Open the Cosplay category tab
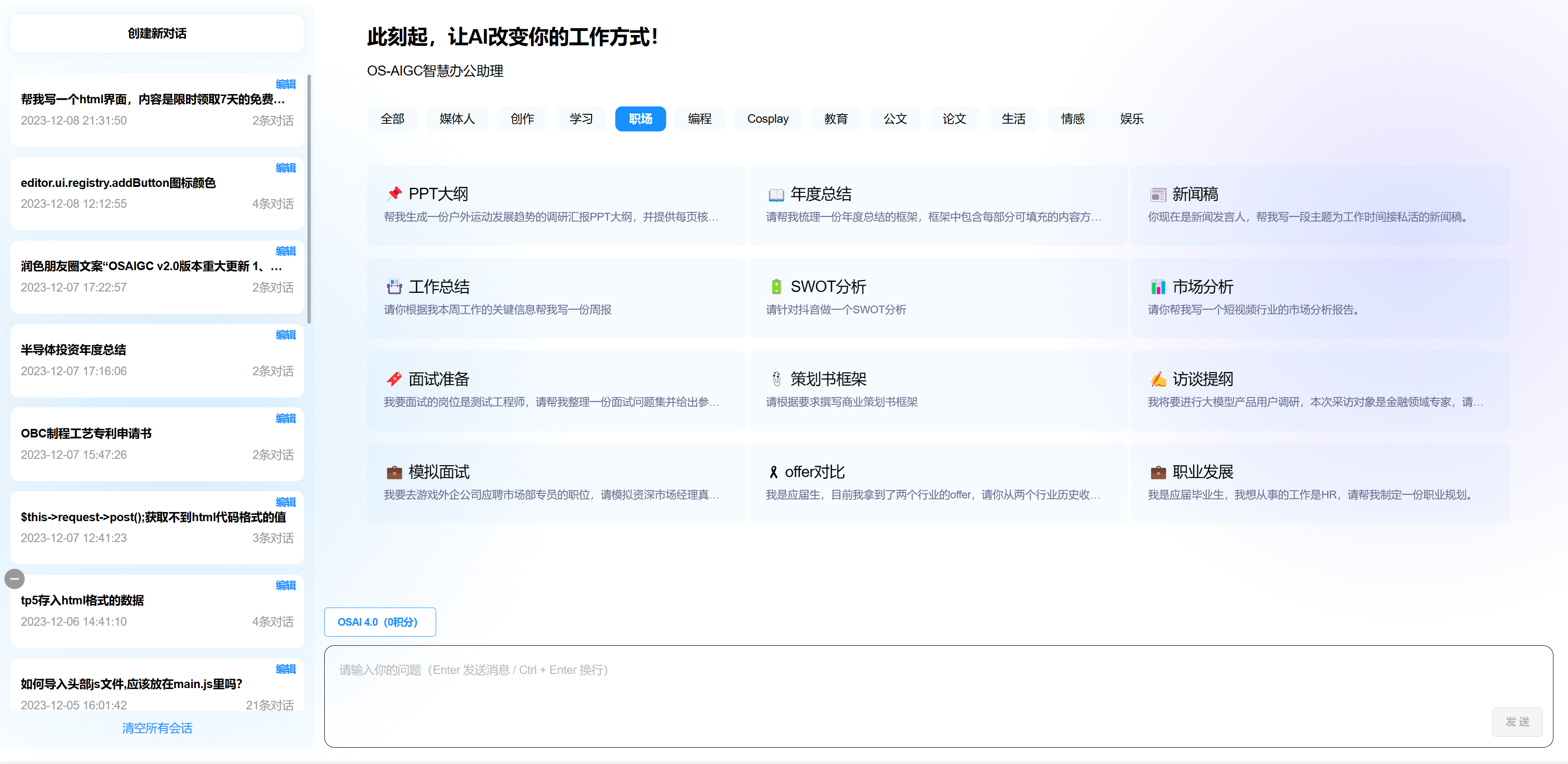This screenshot has width=1568, height=764. click(768, 119)
